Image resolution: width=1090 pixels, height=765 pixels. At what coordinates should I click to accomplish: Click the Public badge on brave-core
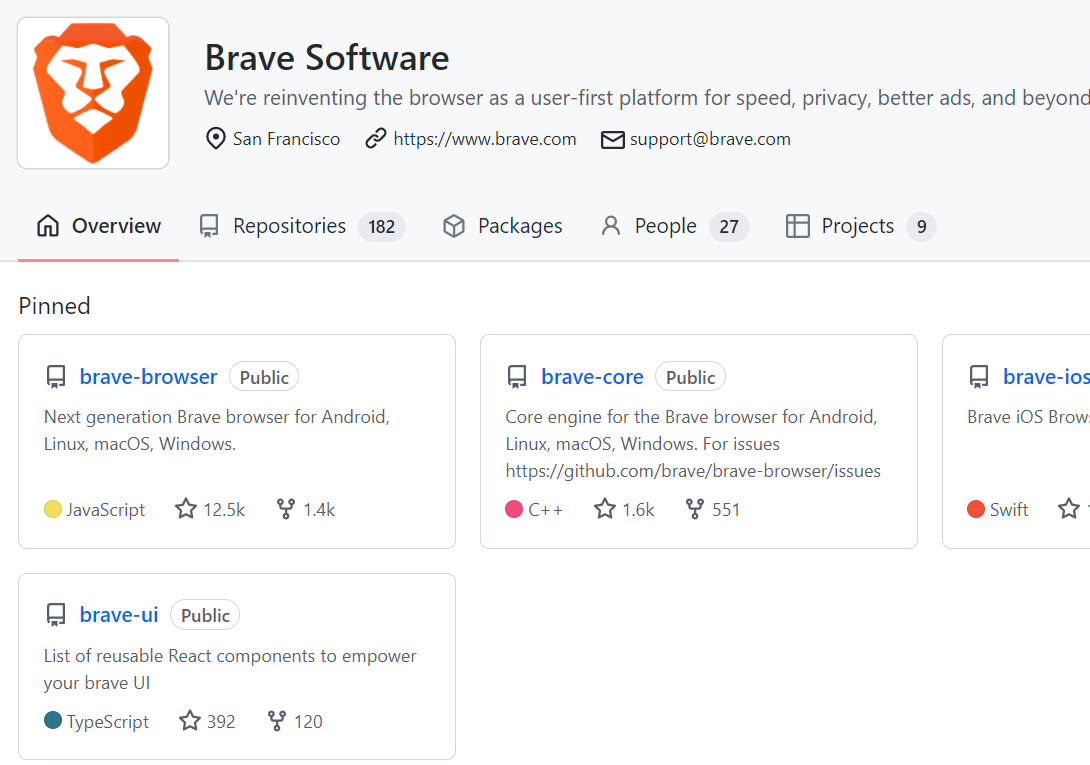click(x=690, y=377)
